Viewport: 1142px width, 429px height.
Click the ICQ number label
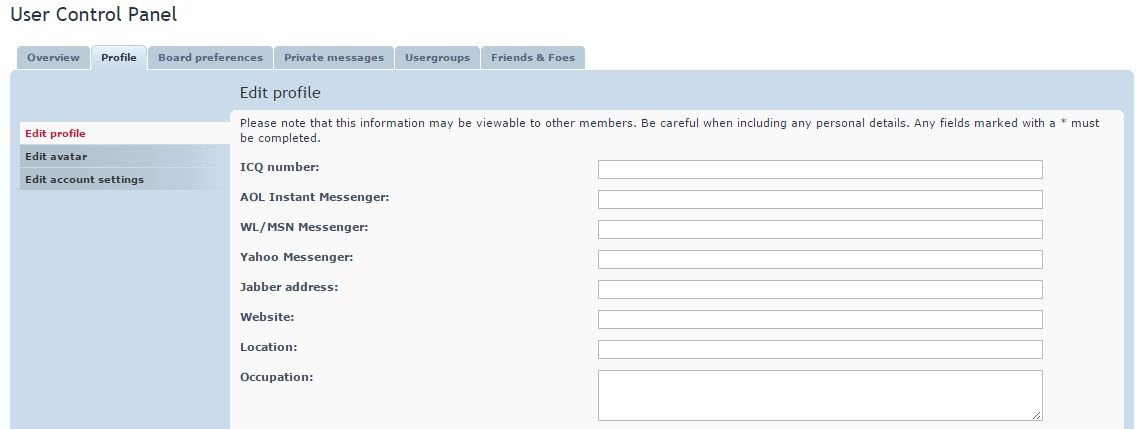coord(280,168)
